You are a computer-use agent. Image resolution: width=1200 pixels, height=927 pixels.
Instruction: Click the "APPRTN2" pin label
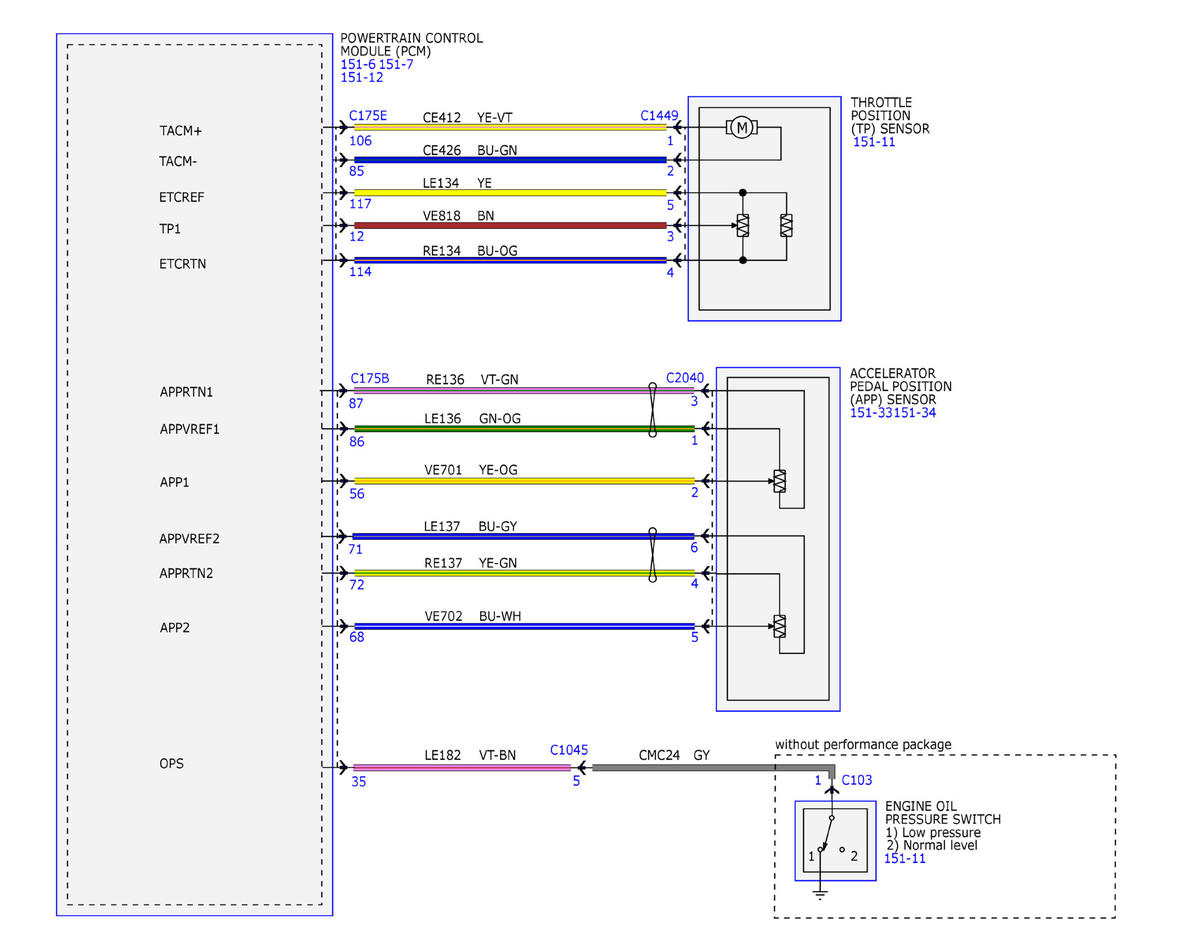(x=186, y=574)
